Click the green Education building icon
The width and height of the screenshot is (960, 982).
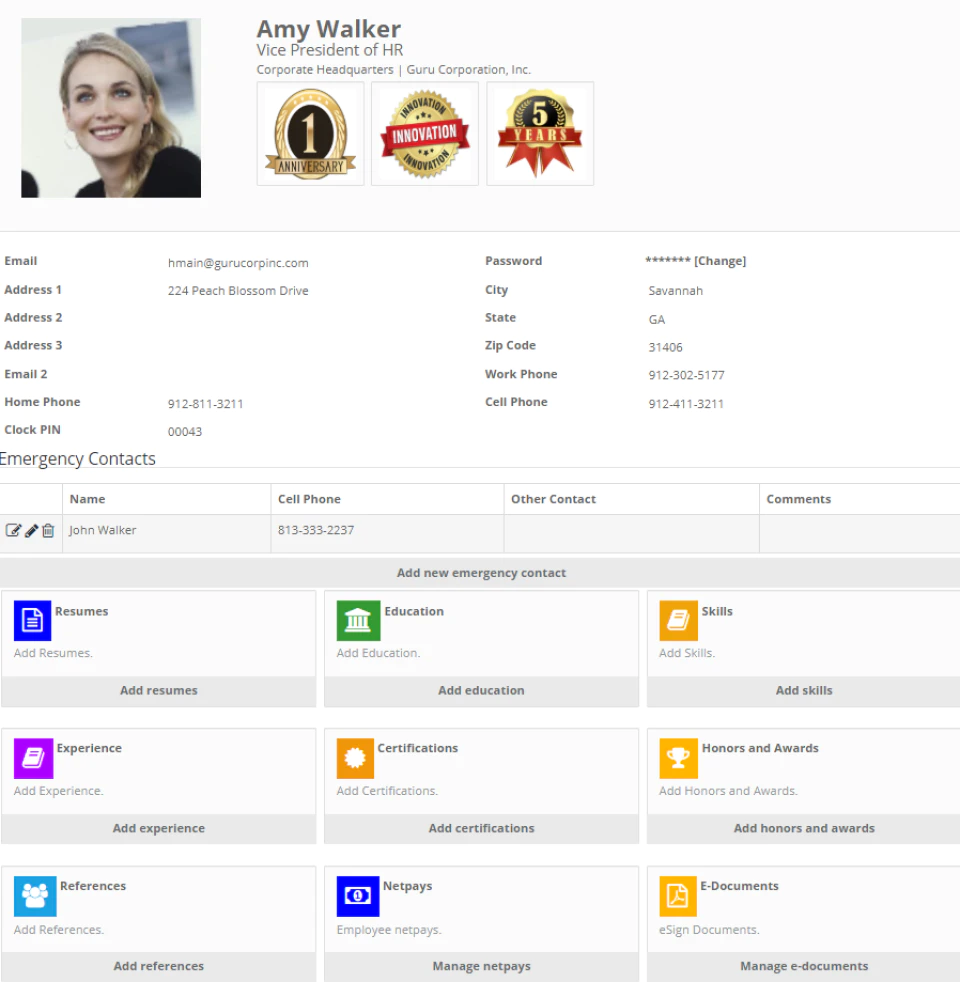click(358, 621)
